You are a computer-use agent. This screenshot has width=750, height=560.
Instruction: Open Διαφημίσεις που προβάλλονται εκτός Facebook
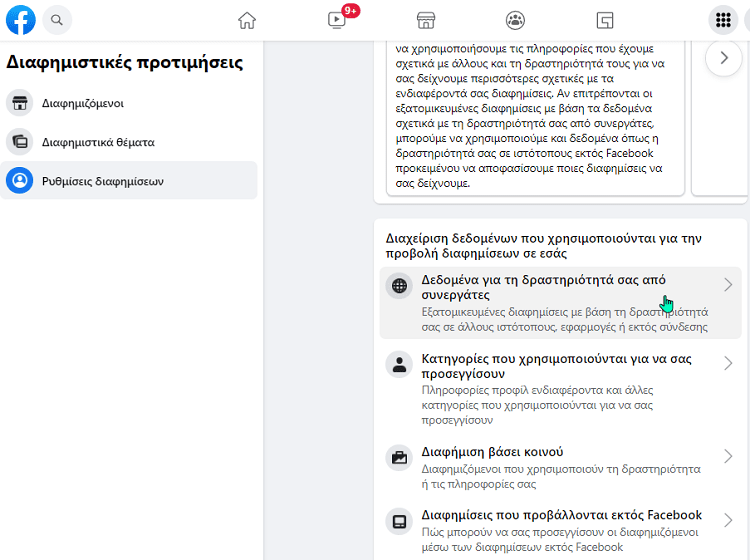561,530
